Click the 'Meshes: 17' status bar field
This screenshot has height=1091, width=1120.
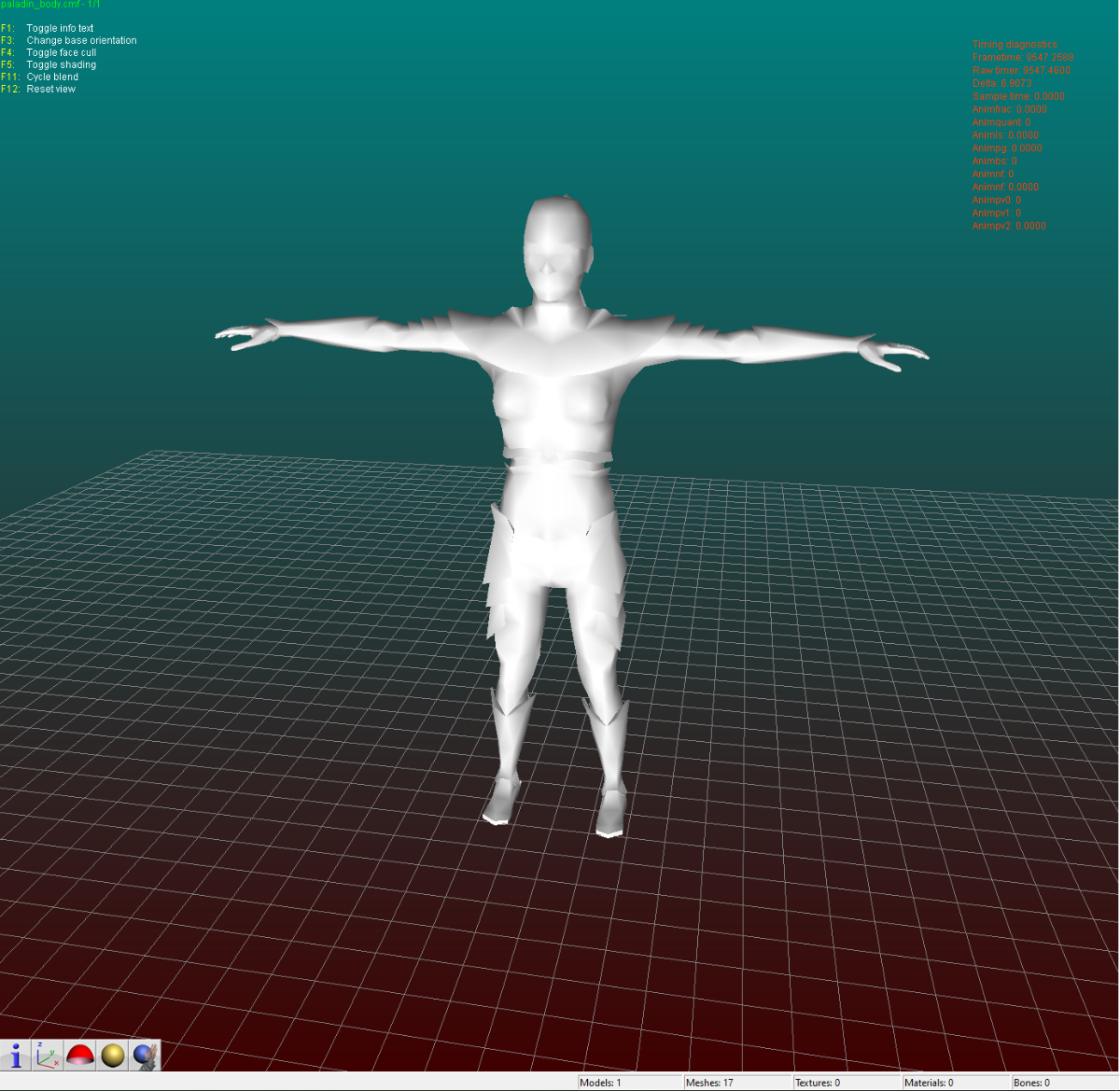pos(709,1083)
